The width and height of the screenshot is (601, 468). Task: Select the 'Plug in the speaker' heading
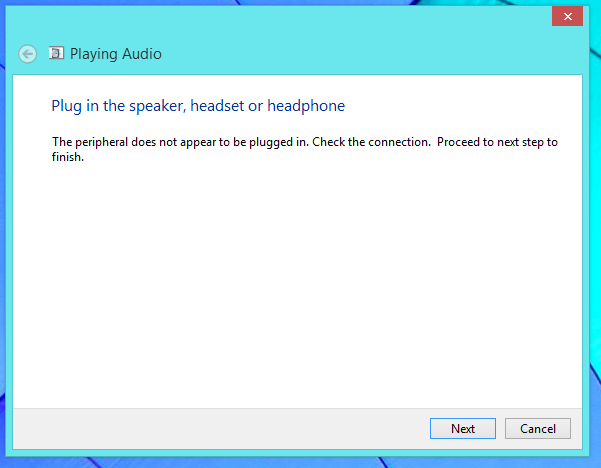tap(198, 106)
